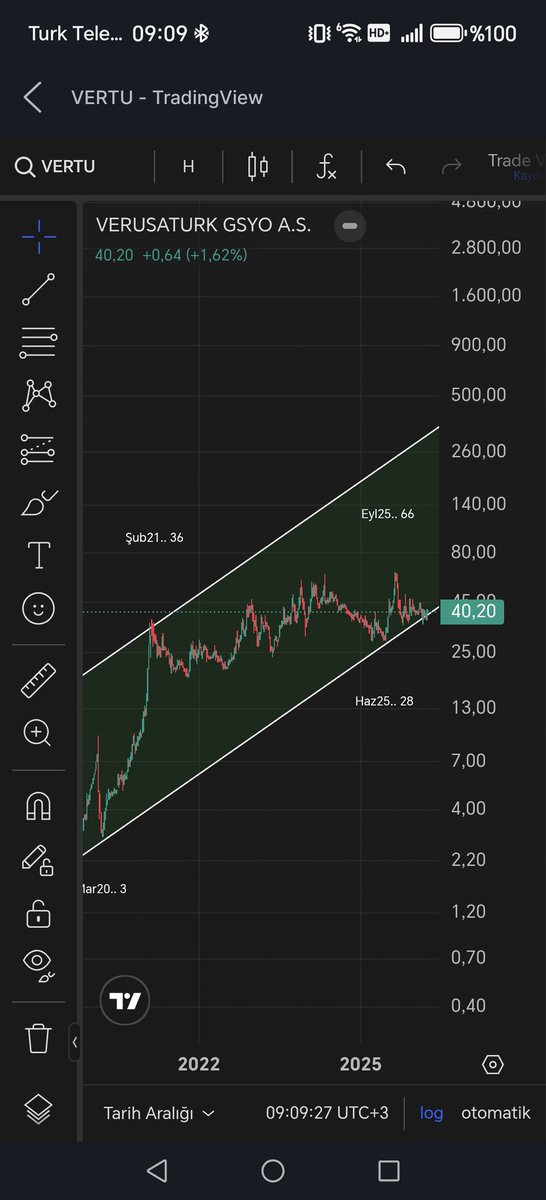Toggle hide all drawings eye

point(39,963)
